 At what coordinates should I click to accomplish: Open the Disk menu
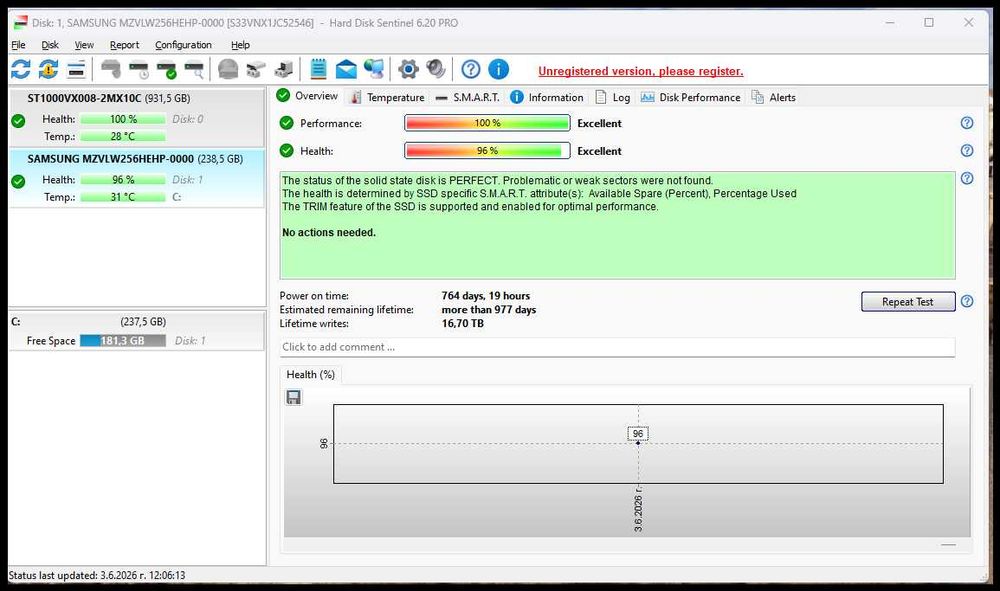50,45
